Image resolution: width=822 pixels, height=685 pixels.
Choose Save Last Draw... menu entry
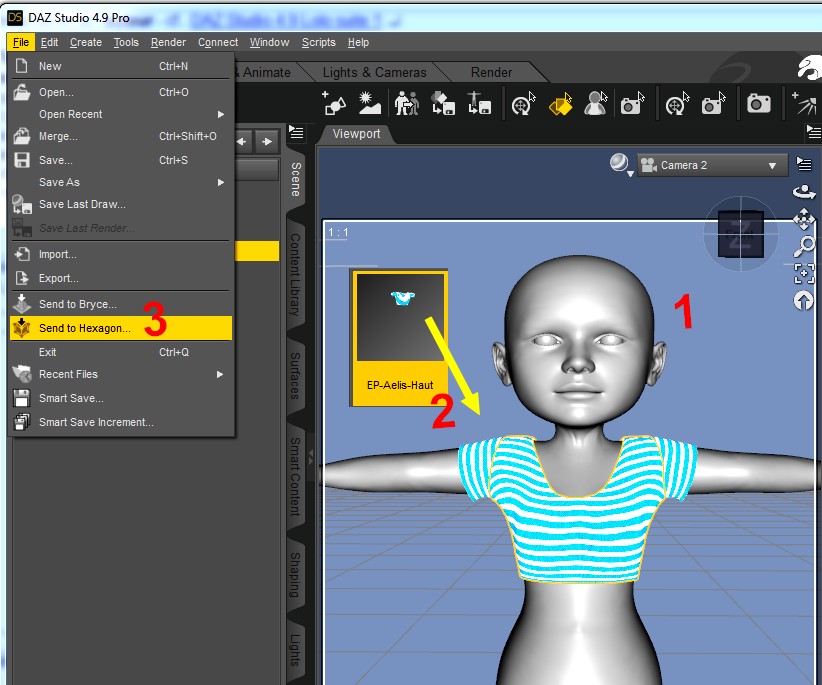(x=121, y=204)
